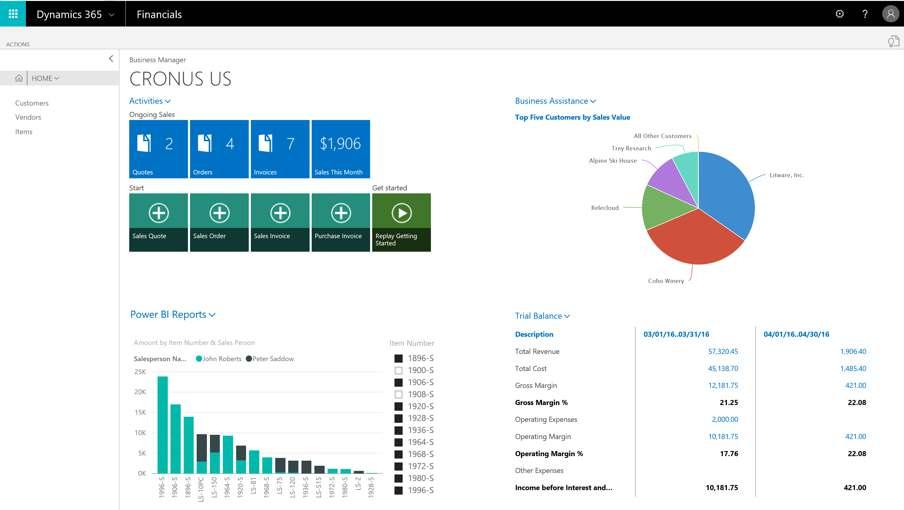Start a new Sales Quote tile
The height and width of the screenshot is (510, 904).
coord(158,222)
